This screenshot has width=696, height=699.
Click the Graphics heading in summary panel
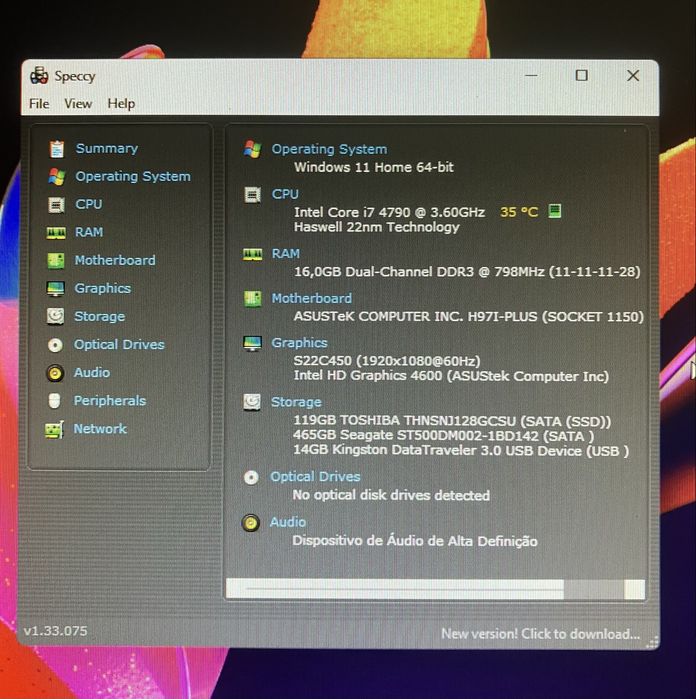300,343
